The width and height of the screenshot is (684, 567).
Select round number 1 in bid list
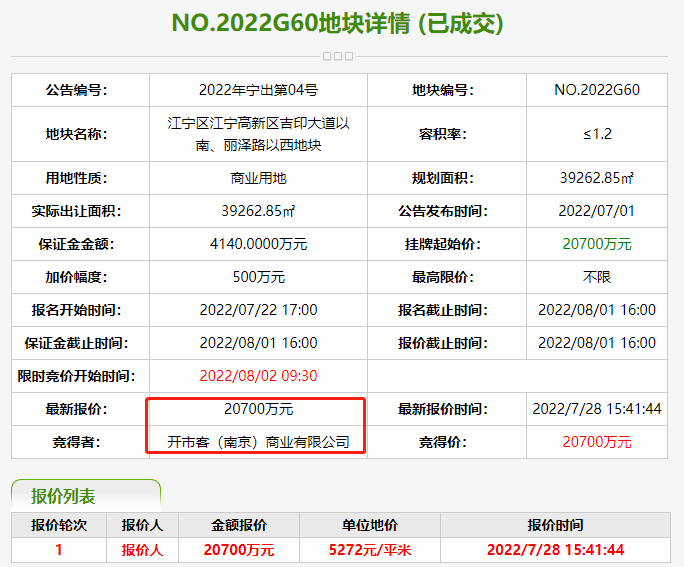pos(59,550)
